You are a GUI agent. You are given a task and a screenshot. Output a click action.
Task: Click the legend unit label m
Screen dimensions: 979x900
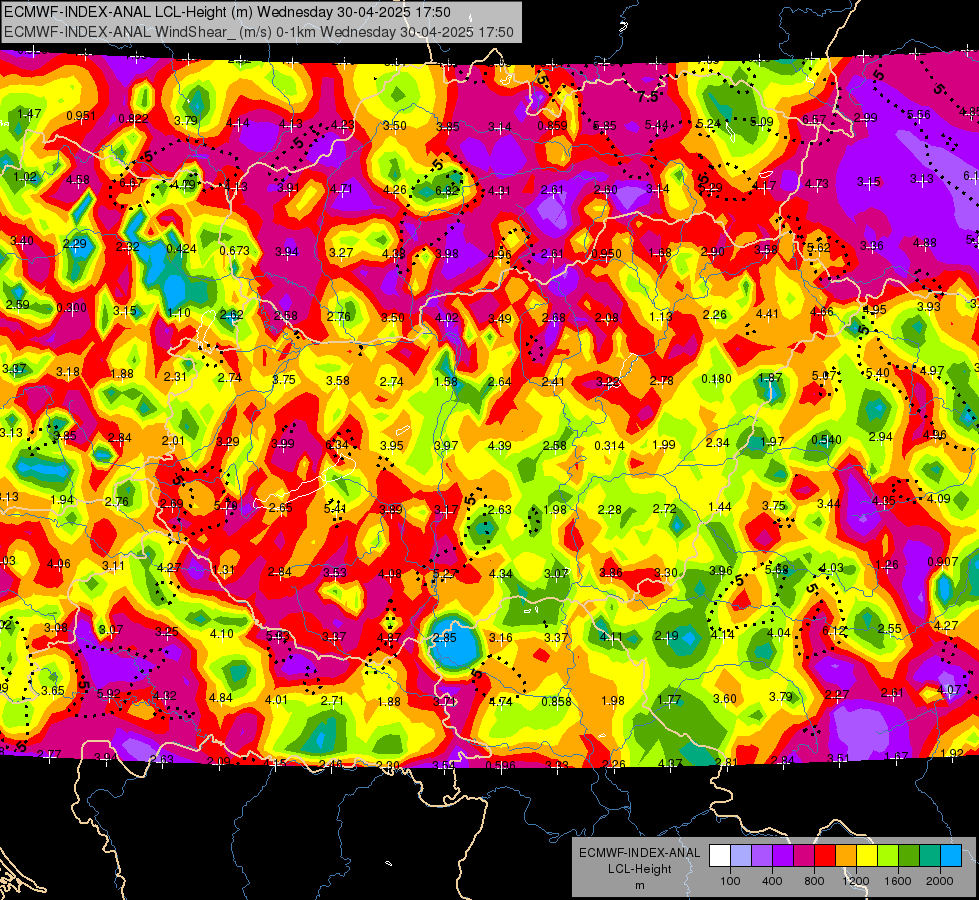[639, 886]
